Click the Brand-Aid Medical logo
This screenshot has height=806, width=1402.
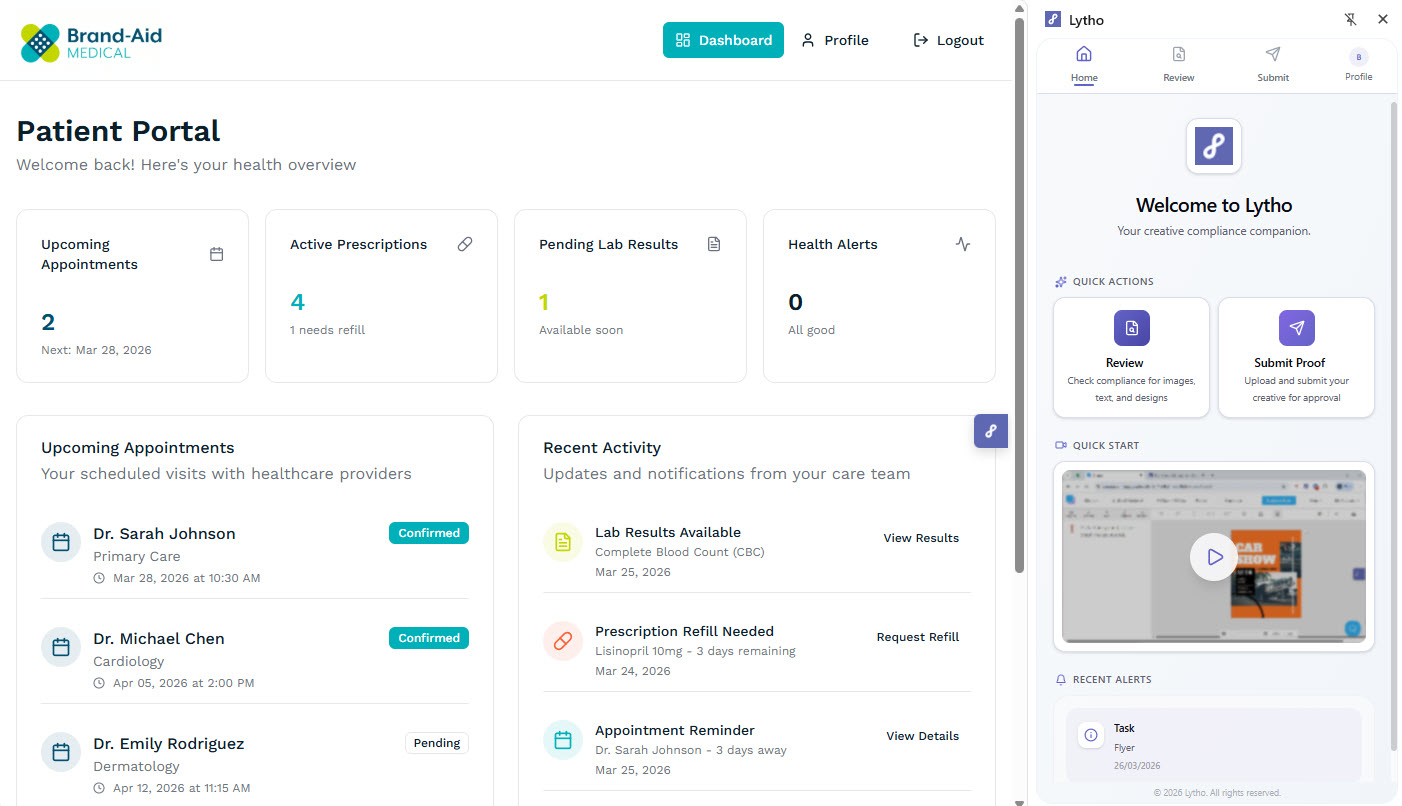pos(91,42)
